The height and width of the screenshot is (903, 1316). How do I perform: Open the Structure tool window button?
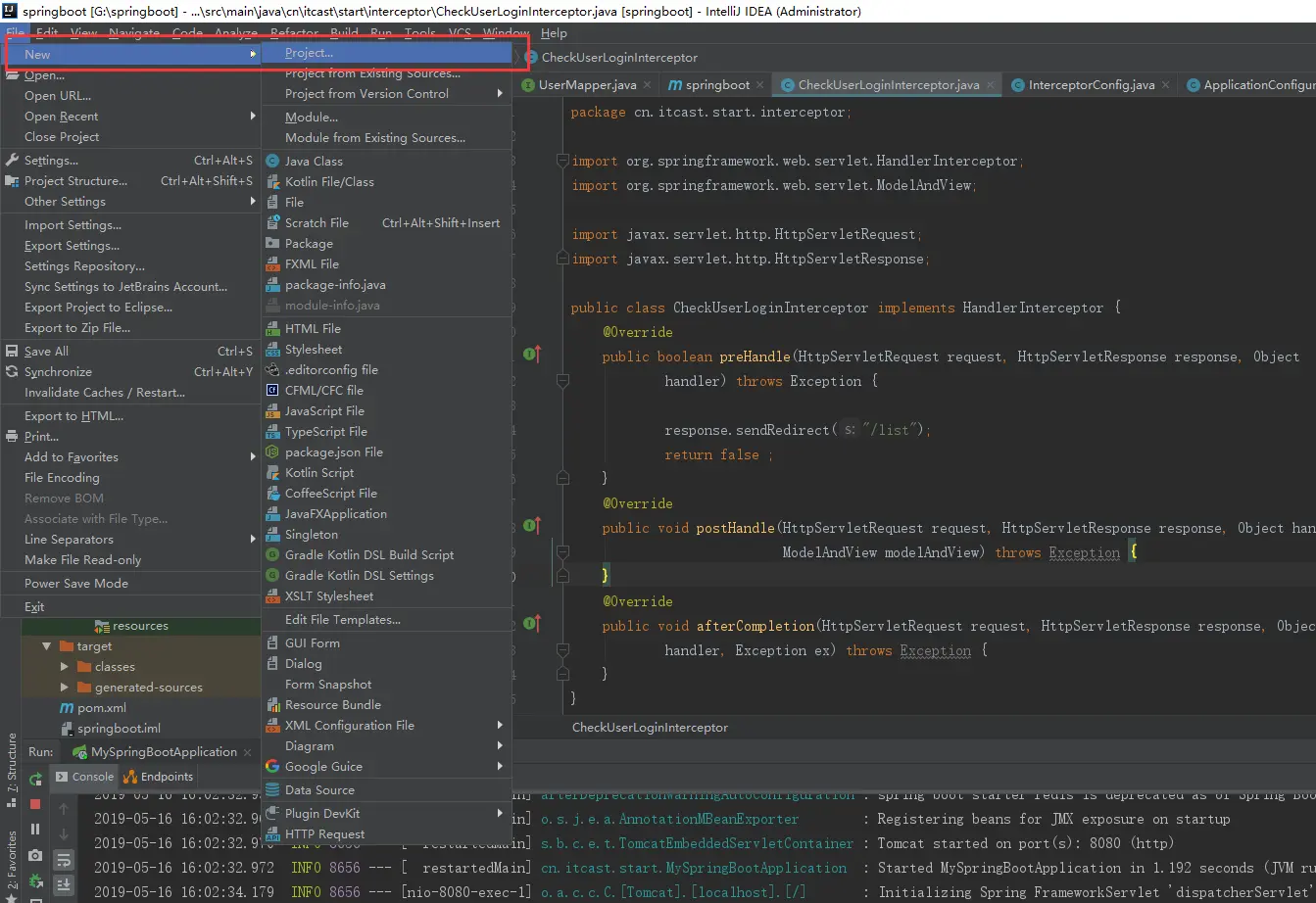click(x=11, y=770)
